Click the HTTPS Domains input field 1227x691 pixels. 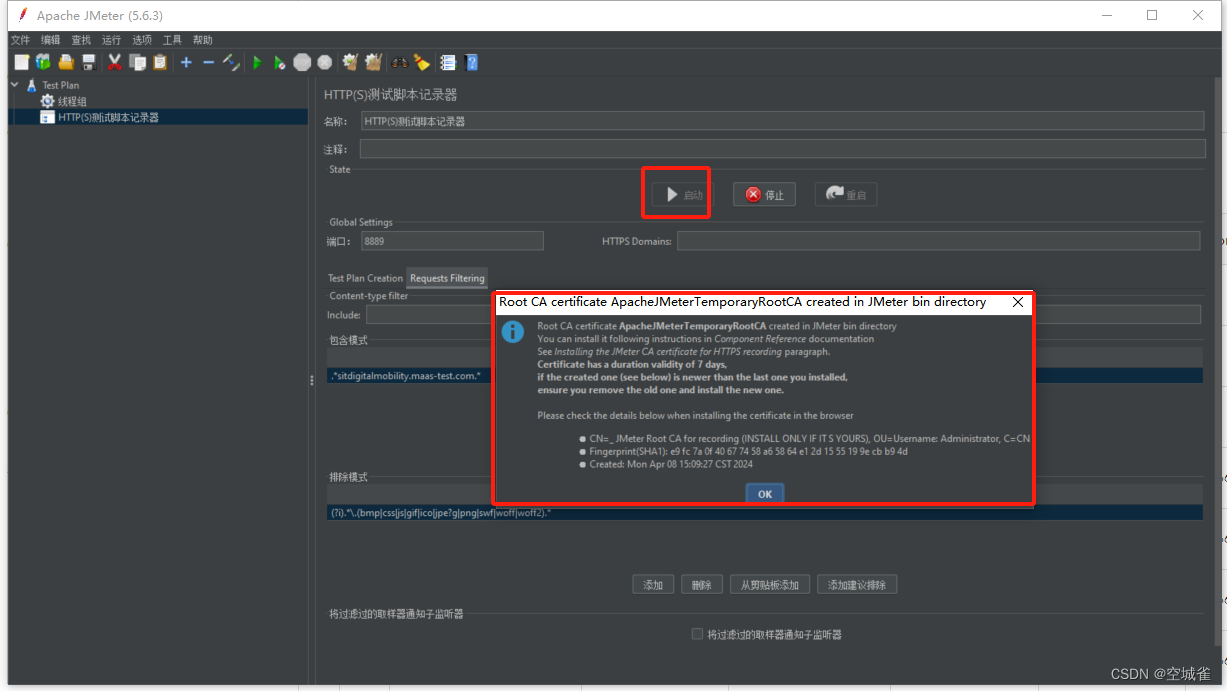click(938, 241)
